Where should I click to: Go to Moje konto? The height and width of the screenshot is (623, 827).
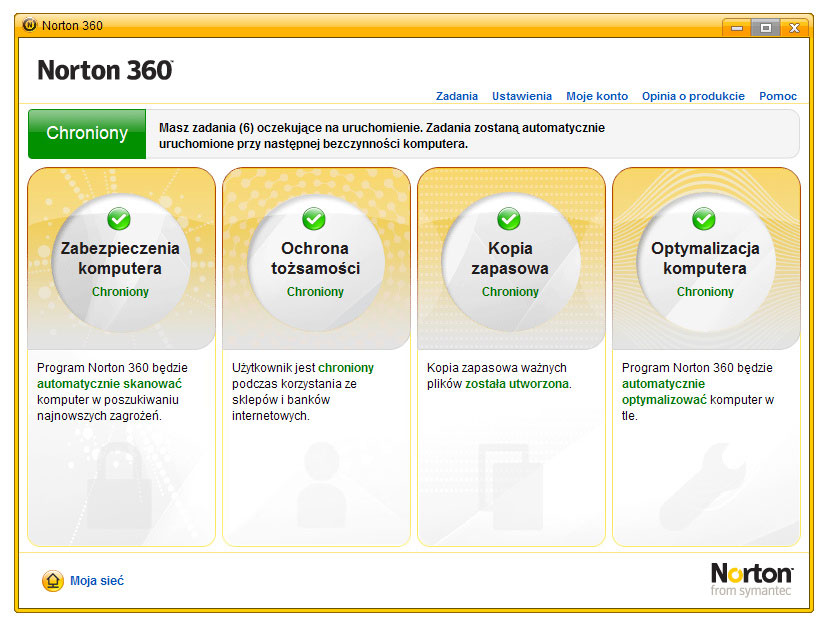point(597,96)
